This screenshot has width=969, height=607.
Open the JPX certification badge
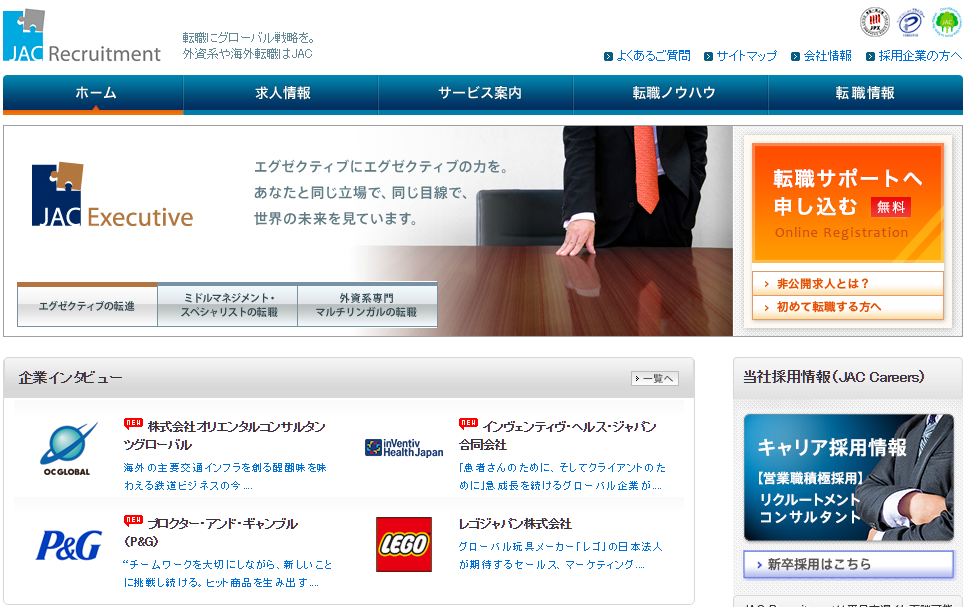(x=874, y=22)
